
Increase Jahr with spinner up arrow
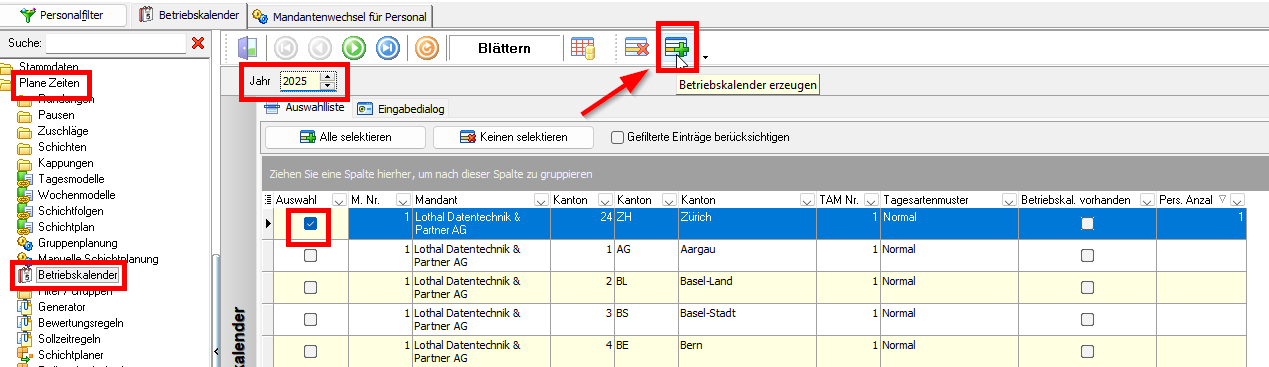coord(329,76)
